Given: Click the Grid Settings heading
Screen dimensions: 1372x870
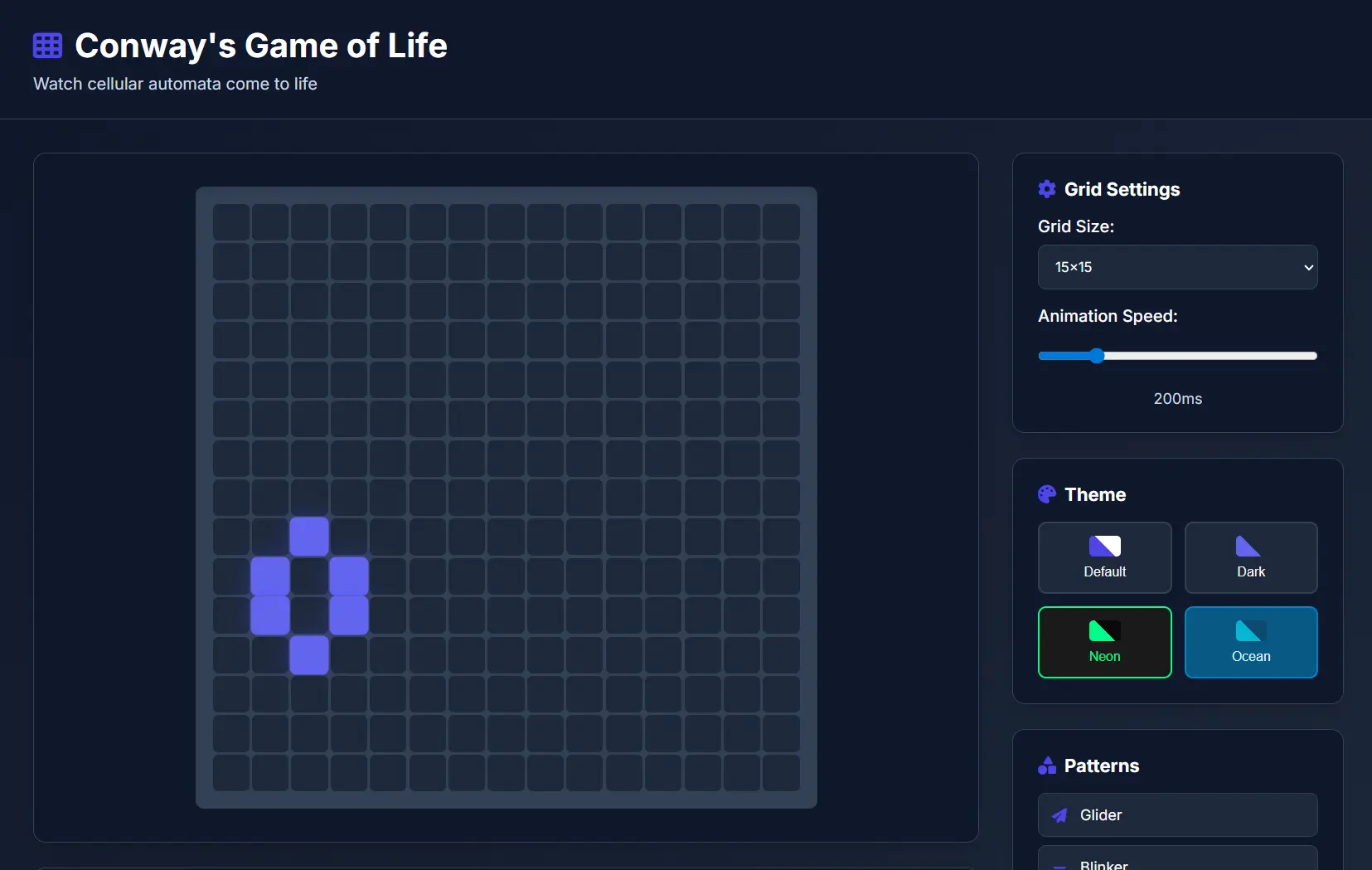Looking at the screenshot, I should point(1122,189).
